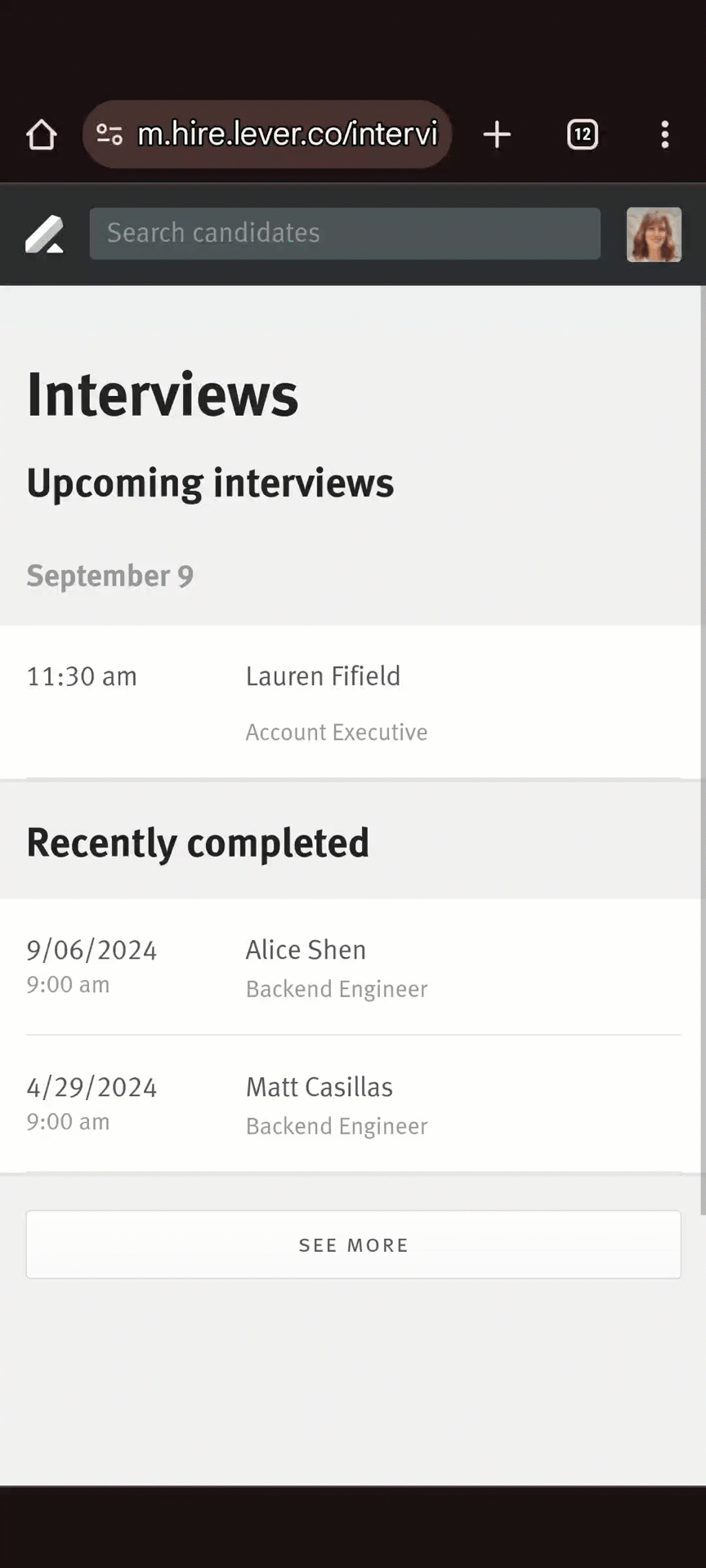Open the user profile avatar
Viewport: 706px width, 1568px height.
pyautogui.click(x=654, y=234)
